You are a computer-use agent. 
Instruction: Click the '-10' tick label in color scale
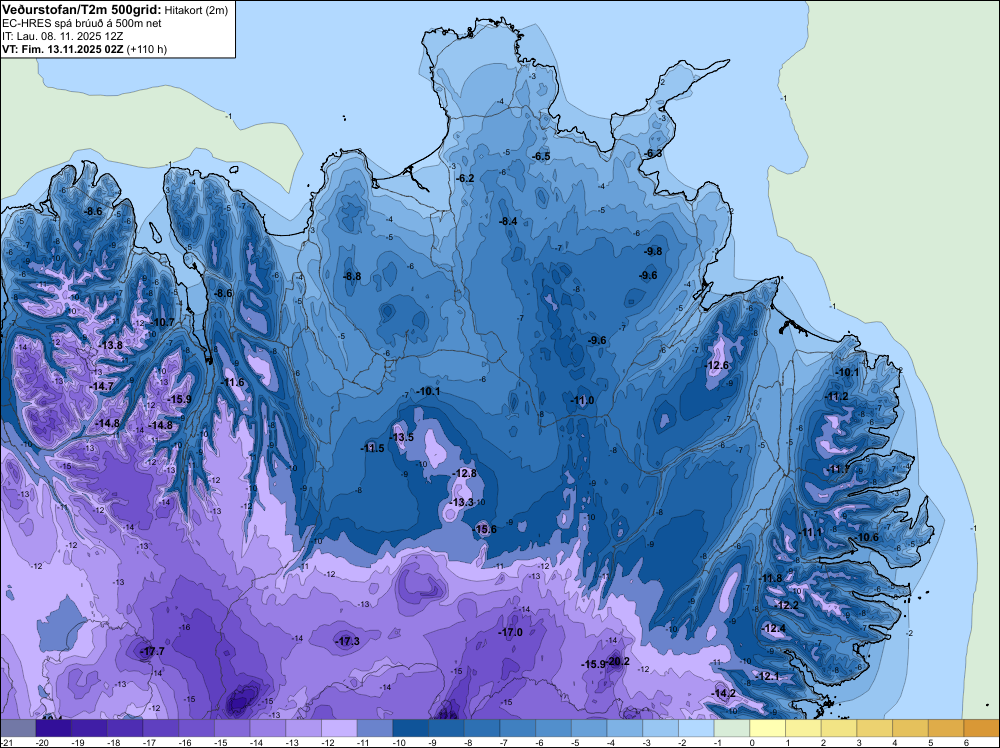399,742
